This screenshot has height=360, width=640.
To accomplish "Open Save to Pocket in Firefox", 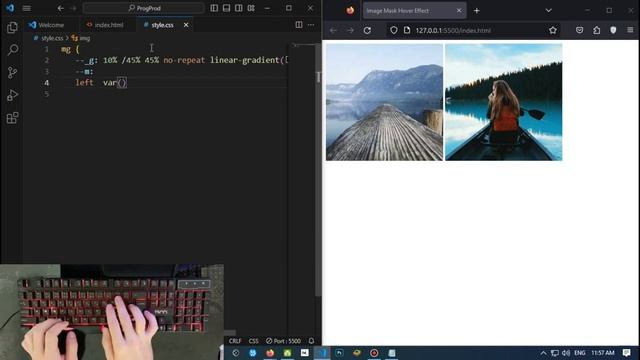I will click(579, 30).
